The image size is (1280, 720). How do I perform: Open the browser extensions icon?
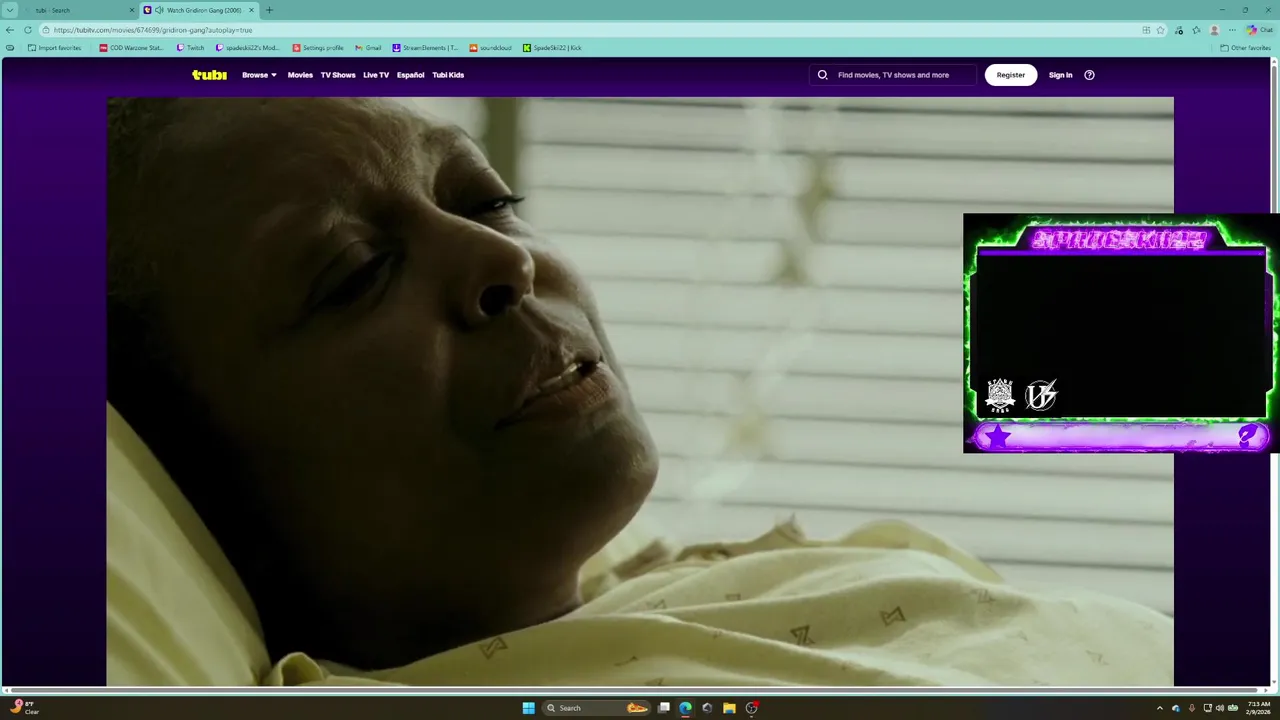[1180, 30]
